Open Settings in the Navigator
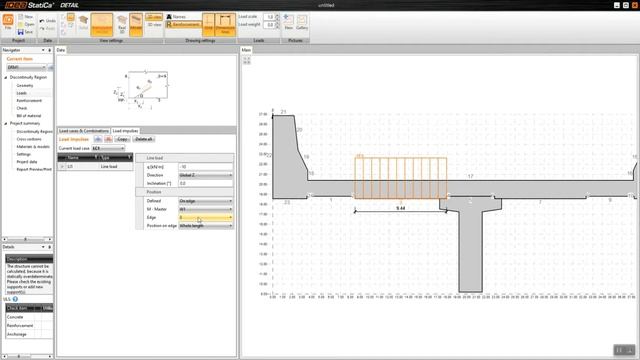 coord(23,154)
